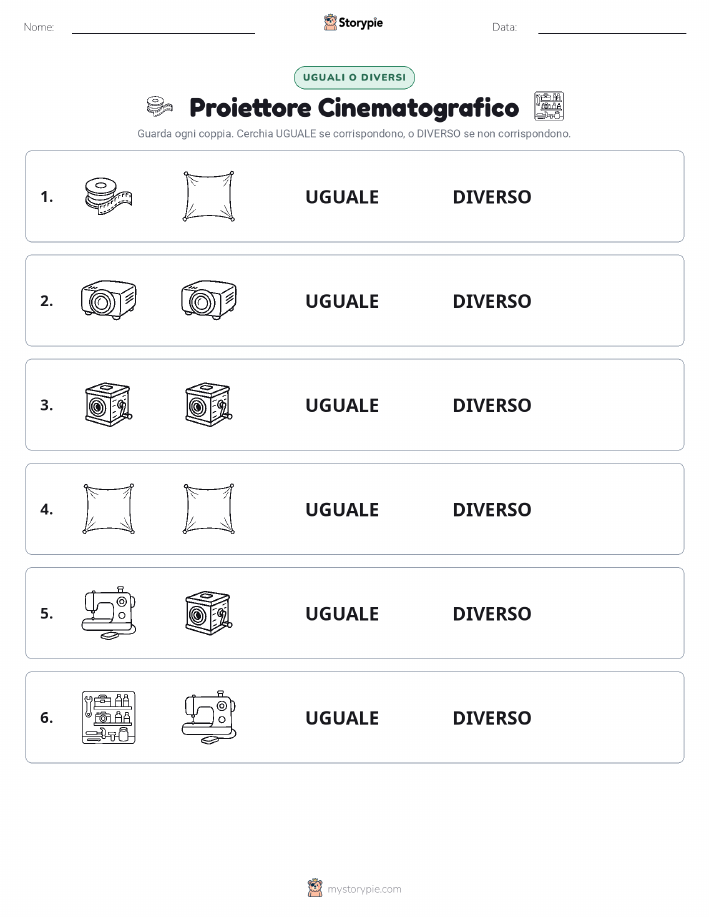
Task: Click the projection screen icon in row 1
Action: point(209,196)
